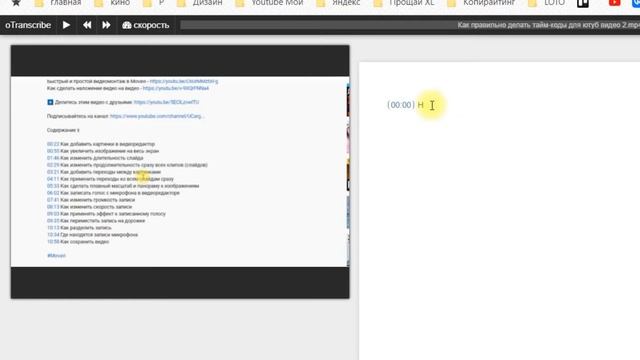
Task: Open the Дизайн bookmarks folder
Action: coord(200,3)
